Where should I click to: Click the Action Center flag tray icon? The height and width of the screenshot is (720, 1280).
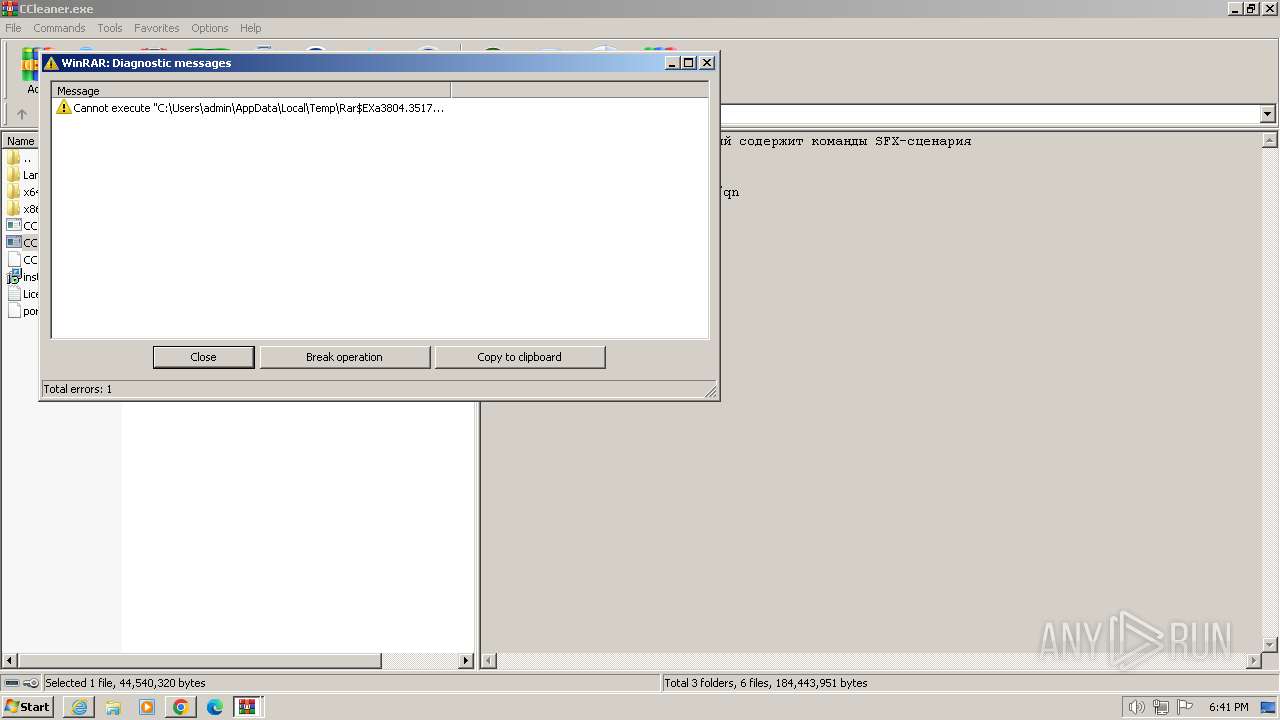click(1185, 707)
